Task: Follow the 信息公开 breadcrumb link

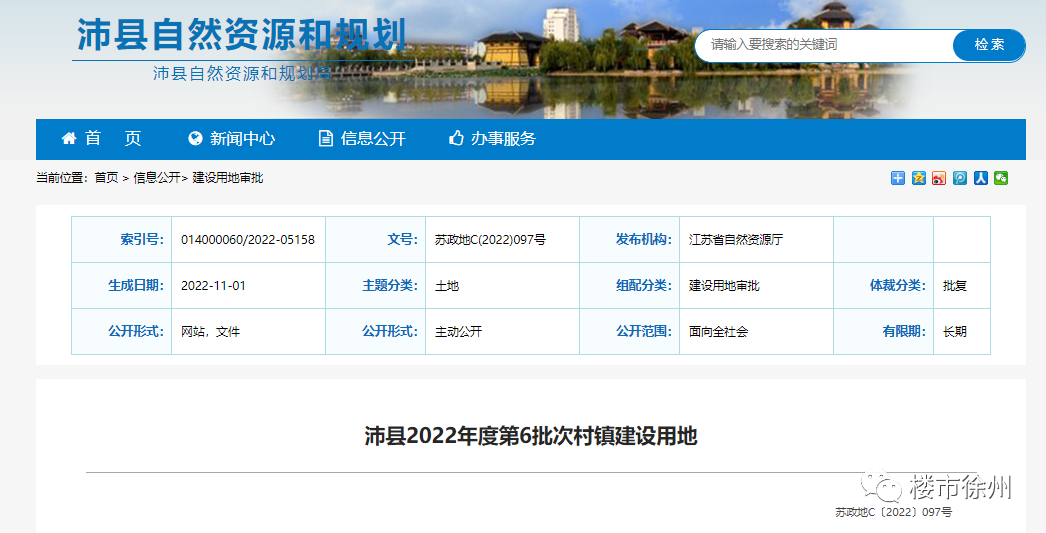Action: coord(157,177)
